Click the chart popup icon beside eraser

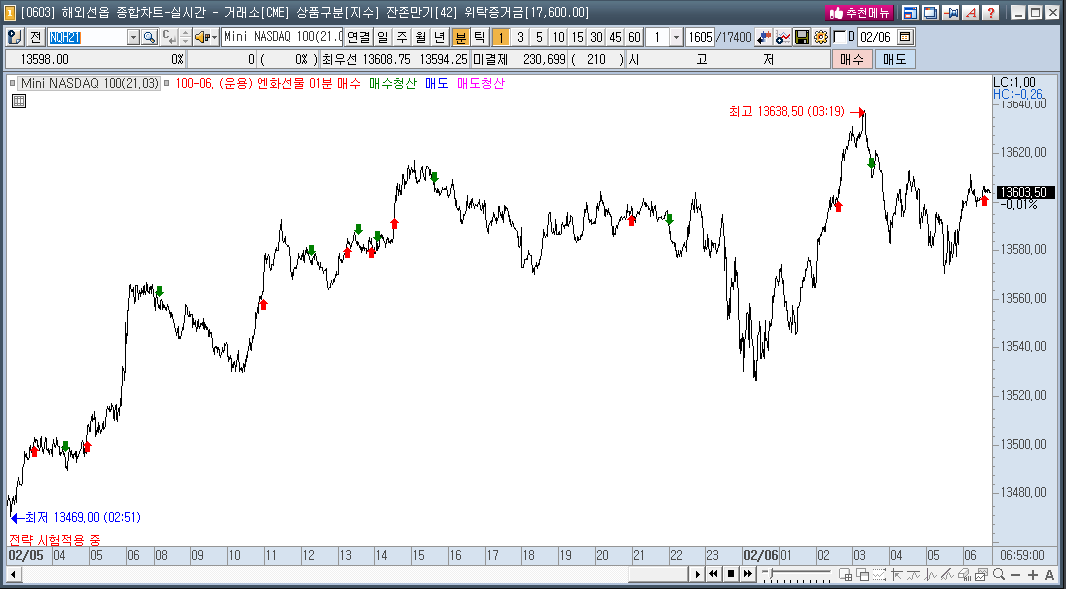point(982,574)
